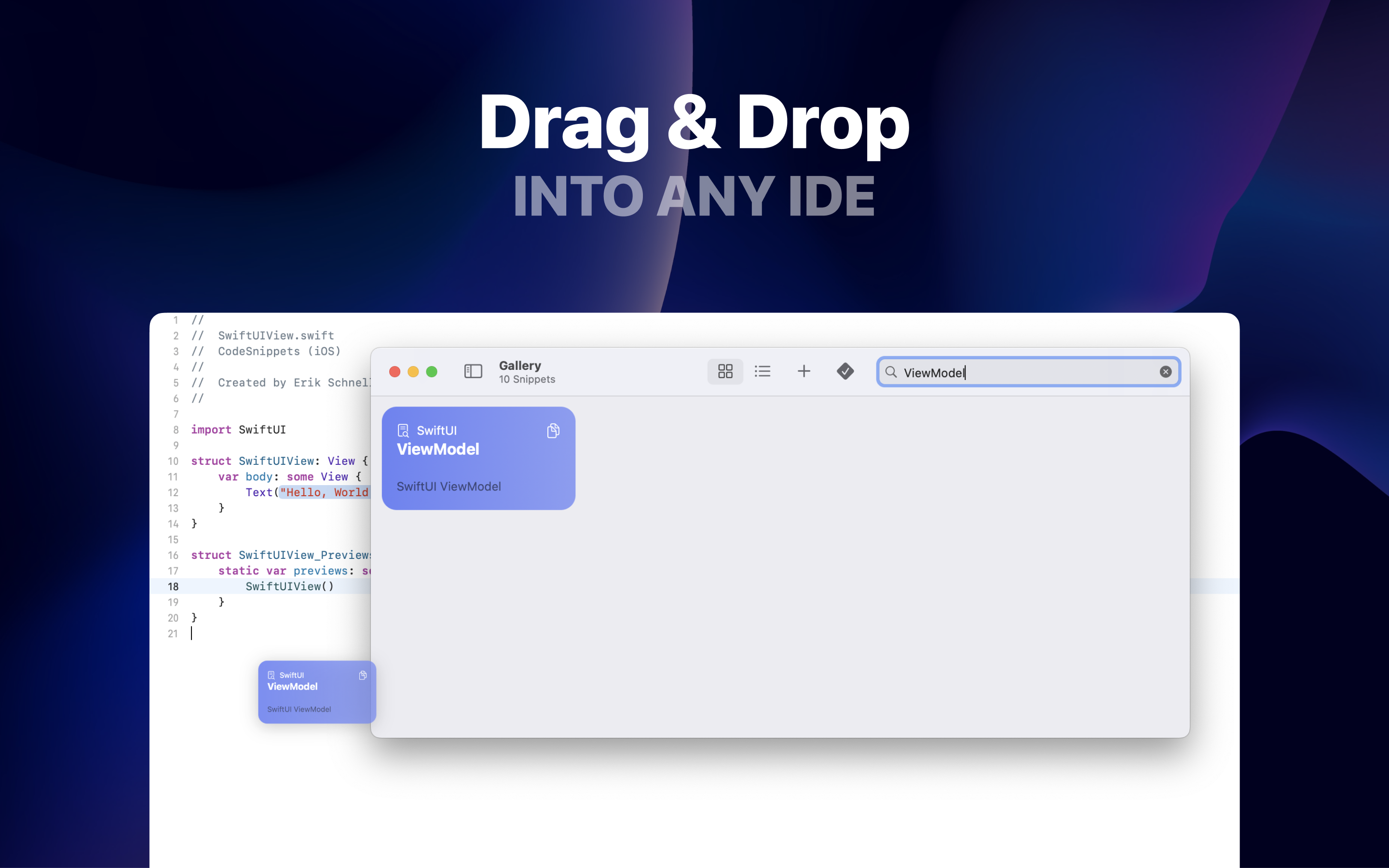Switch to list view layout
The width and height of the screenshot is (1389, 868).
[x=762, y=371]
